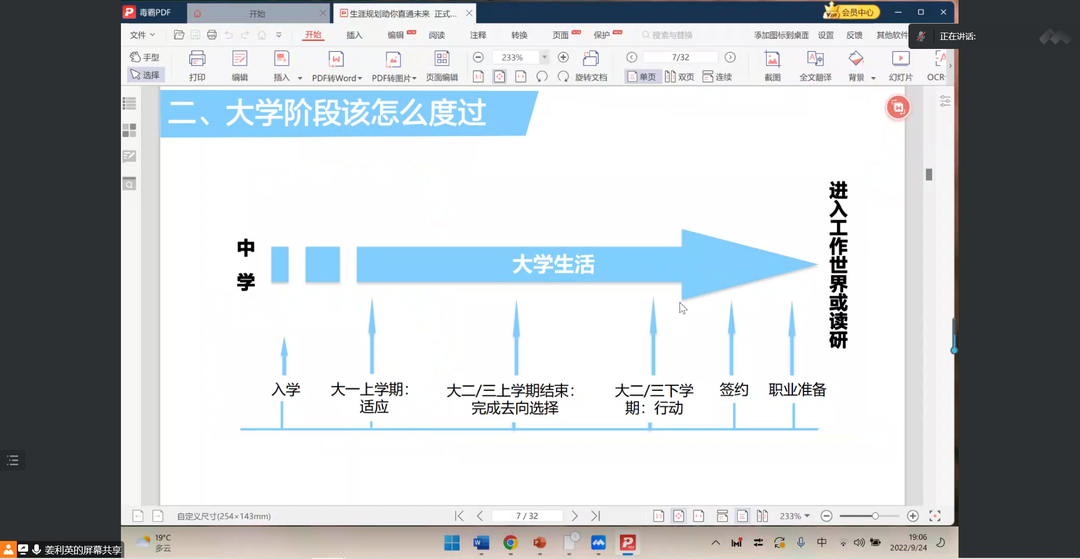Open the 文件 menu dropdown
This screenshot has height=559, width=1080.
pyautogui.click(x=142, y=35)
